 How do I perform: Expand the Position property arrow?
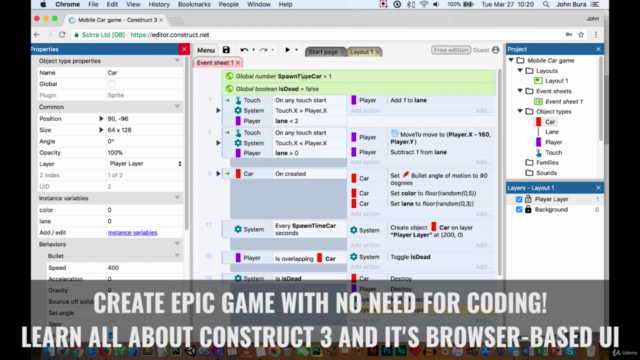101,118
